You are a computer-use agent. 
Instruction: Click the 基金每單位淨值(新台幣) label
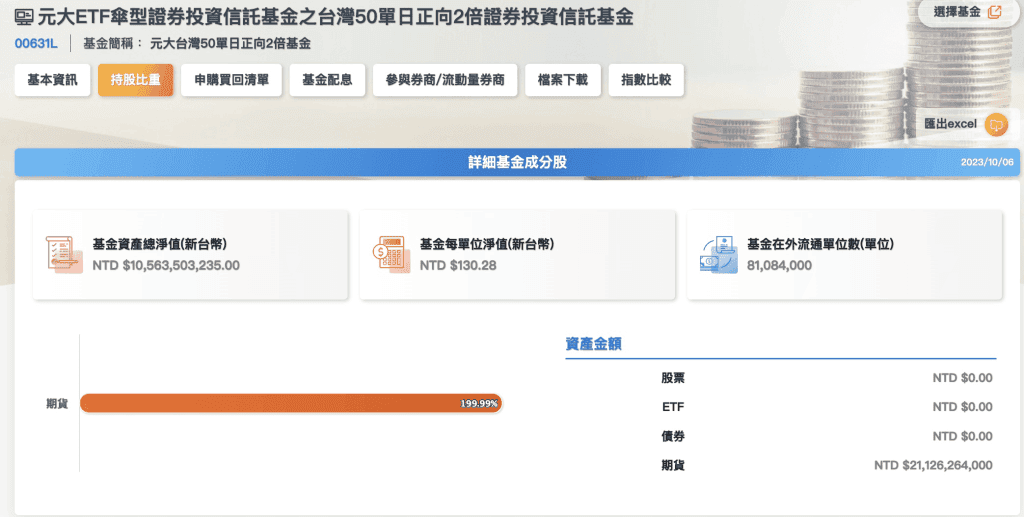487,244
